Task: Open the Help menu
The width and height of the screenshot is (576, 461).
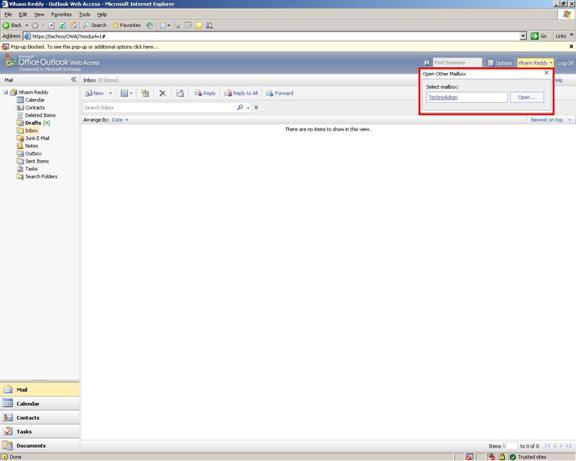Action: click(102, 14)
